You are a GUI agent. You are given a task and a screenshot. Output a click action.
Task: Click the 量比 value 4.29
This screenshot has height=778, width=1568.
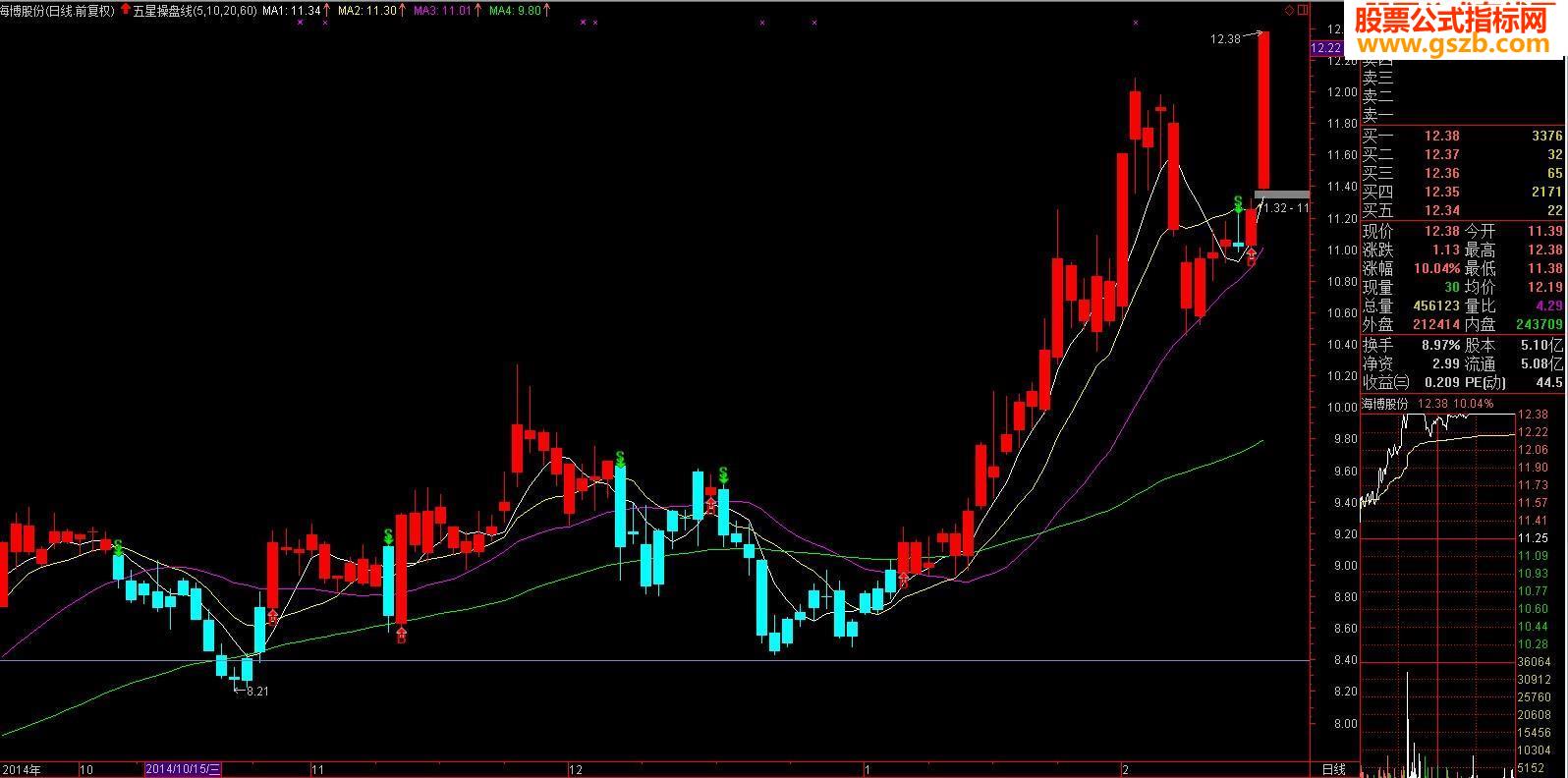click(1549, 306)
